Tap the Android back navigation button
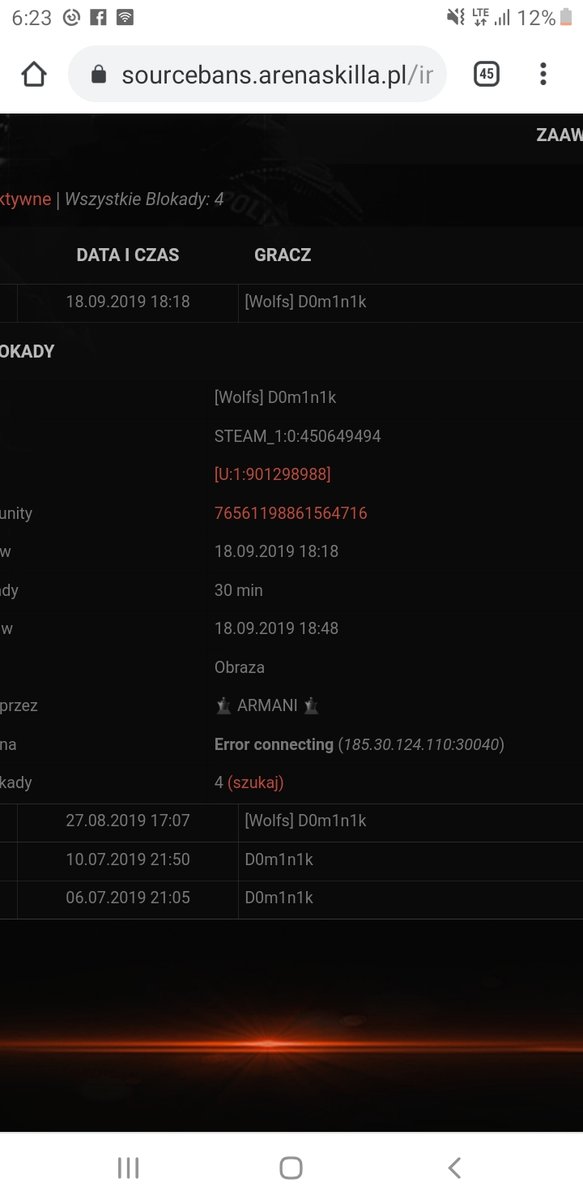Screen dimensions: 583x1200 [455, 1167]
